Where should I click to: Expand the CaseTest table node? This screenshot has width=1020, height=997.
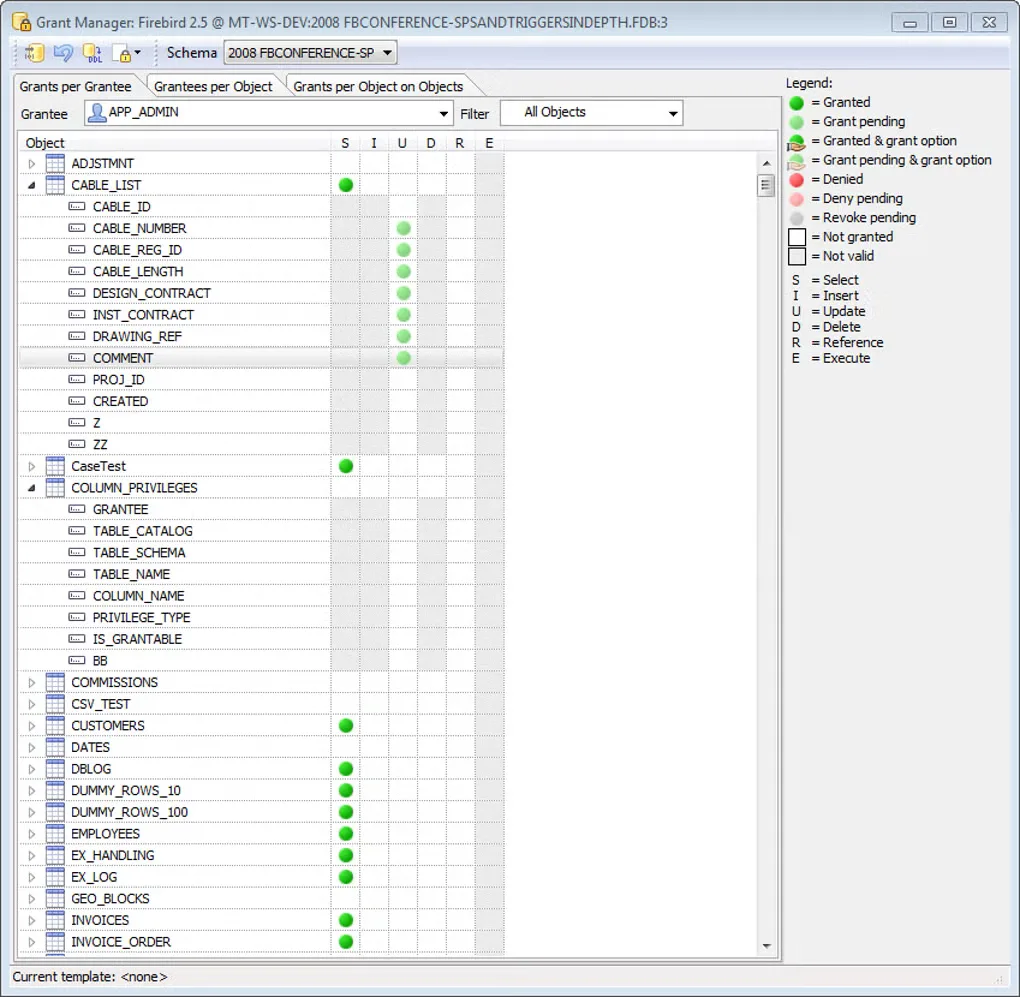[x=31, y=466]
